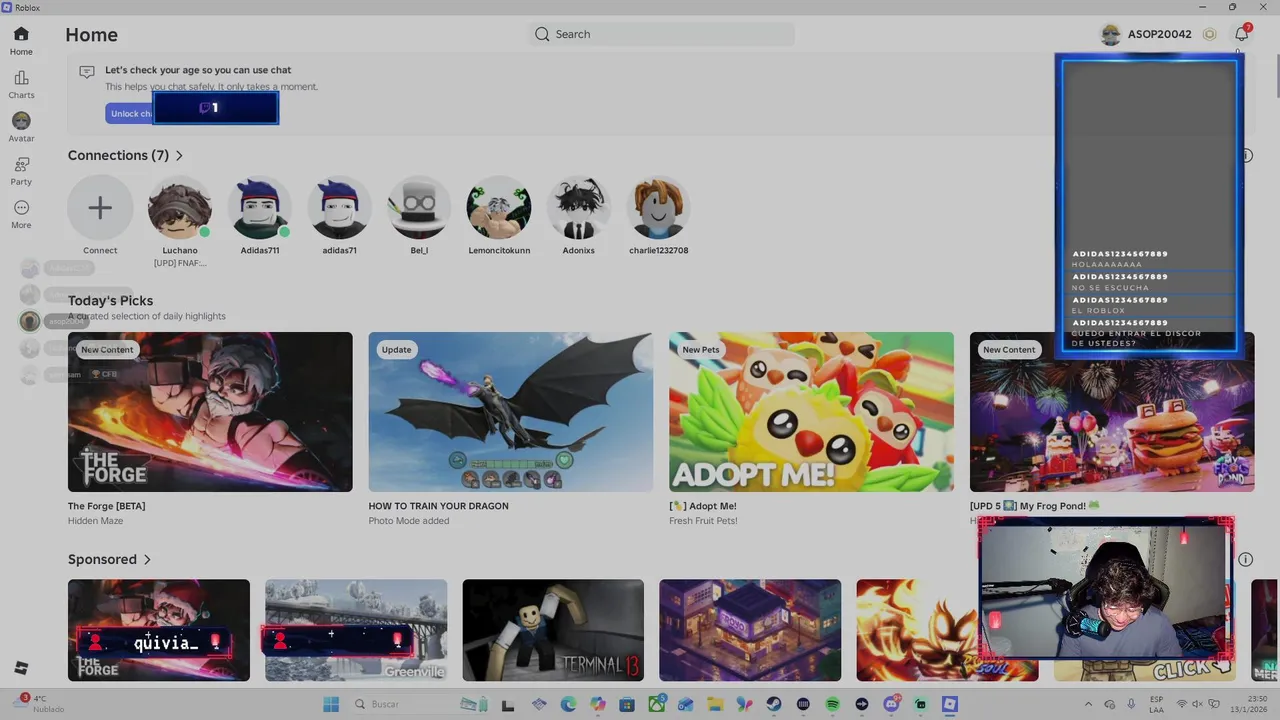Open Discord in the taskbar
The image size is (1280, 720).
point(891,704)
